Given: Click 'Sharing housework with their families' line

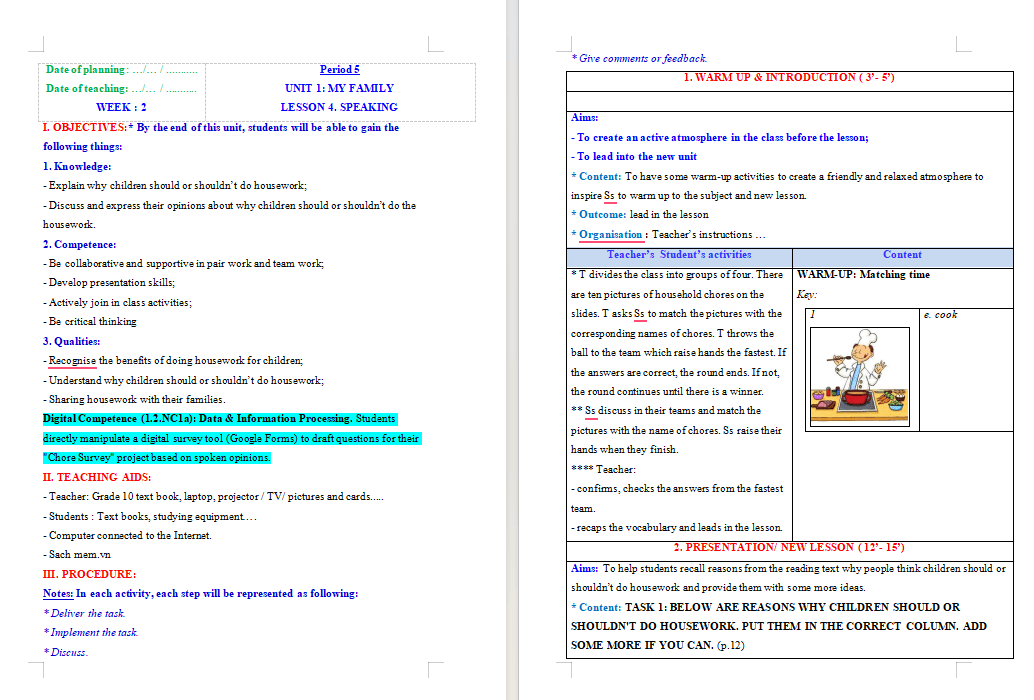Looking at the screenshot, I should (135, 399).
